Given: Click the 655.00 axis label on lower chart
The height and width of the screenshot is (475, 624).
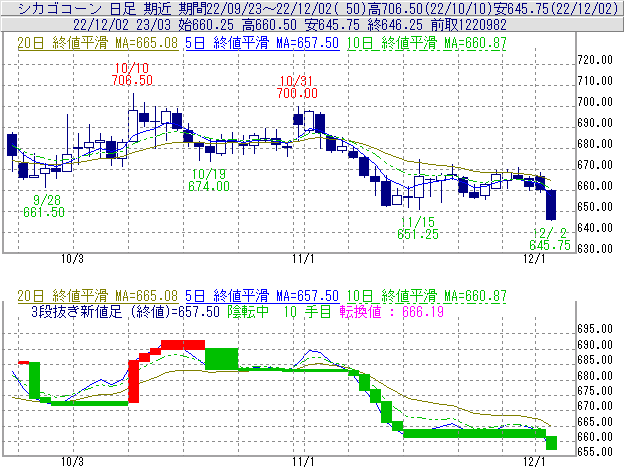Looking at the screenshot, I should coord(595,452).
